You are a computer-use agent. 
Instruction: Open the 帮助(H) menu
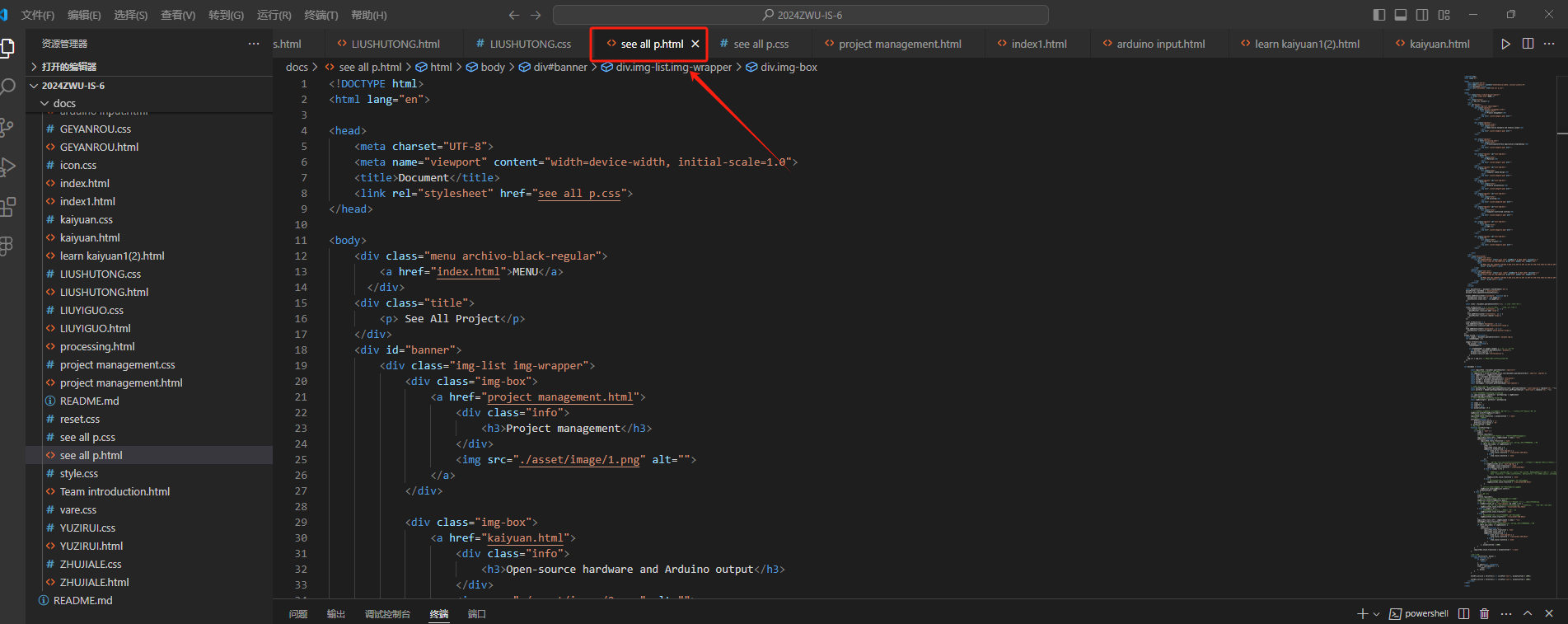[368, 15]
